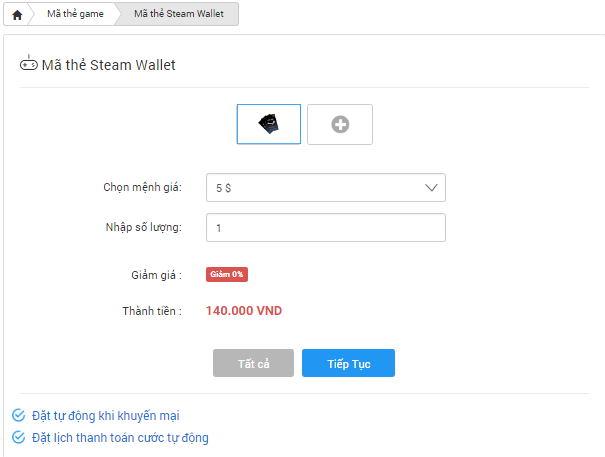Click the 'Tiếp Tục' button

coord(348,363)
